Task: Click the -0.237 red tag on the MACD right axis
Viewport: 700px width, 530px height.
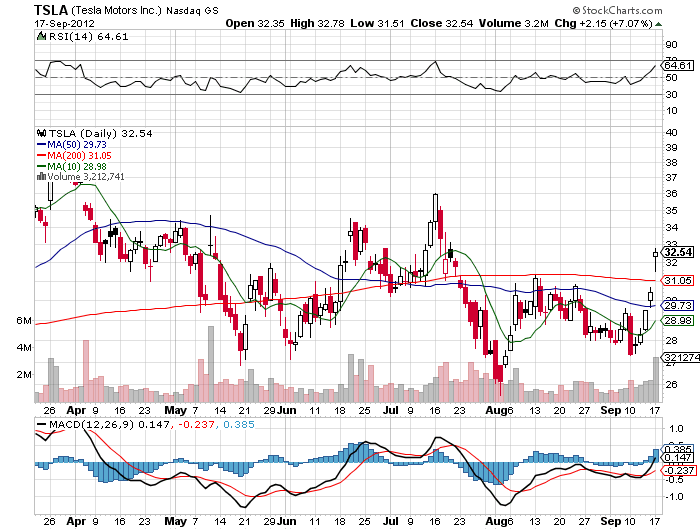Action: point(678,470)
